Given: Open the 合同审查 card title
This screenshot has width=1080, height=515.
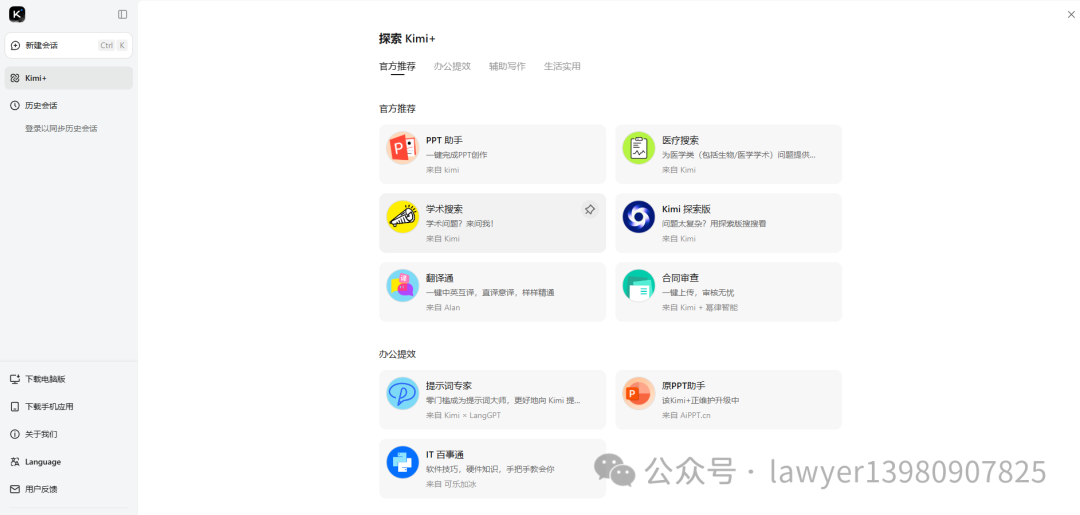Looking at the screenshot, I should tap(681, 277).
